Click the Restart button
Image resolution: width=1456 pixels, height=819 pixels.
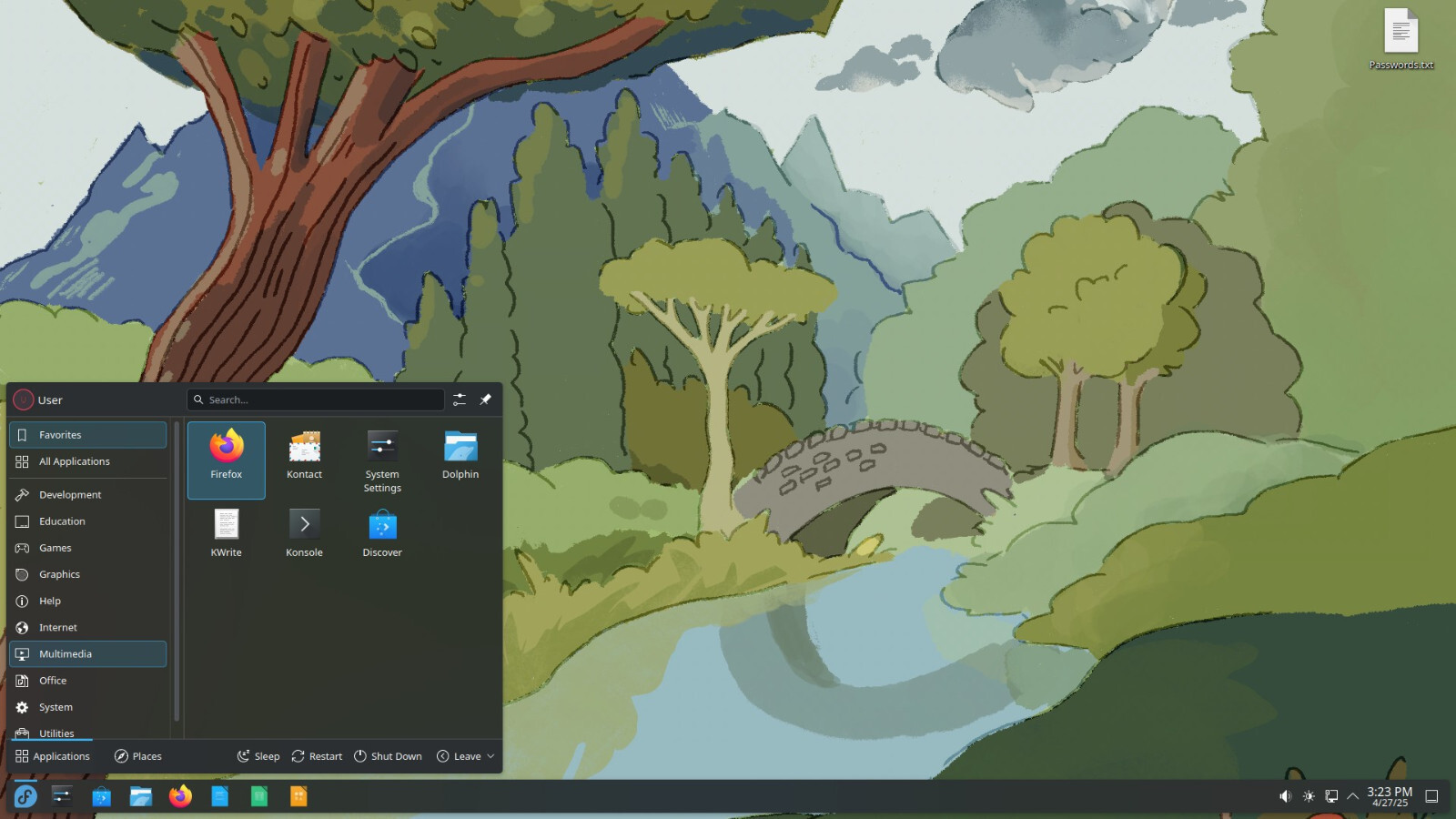[317, 756]
